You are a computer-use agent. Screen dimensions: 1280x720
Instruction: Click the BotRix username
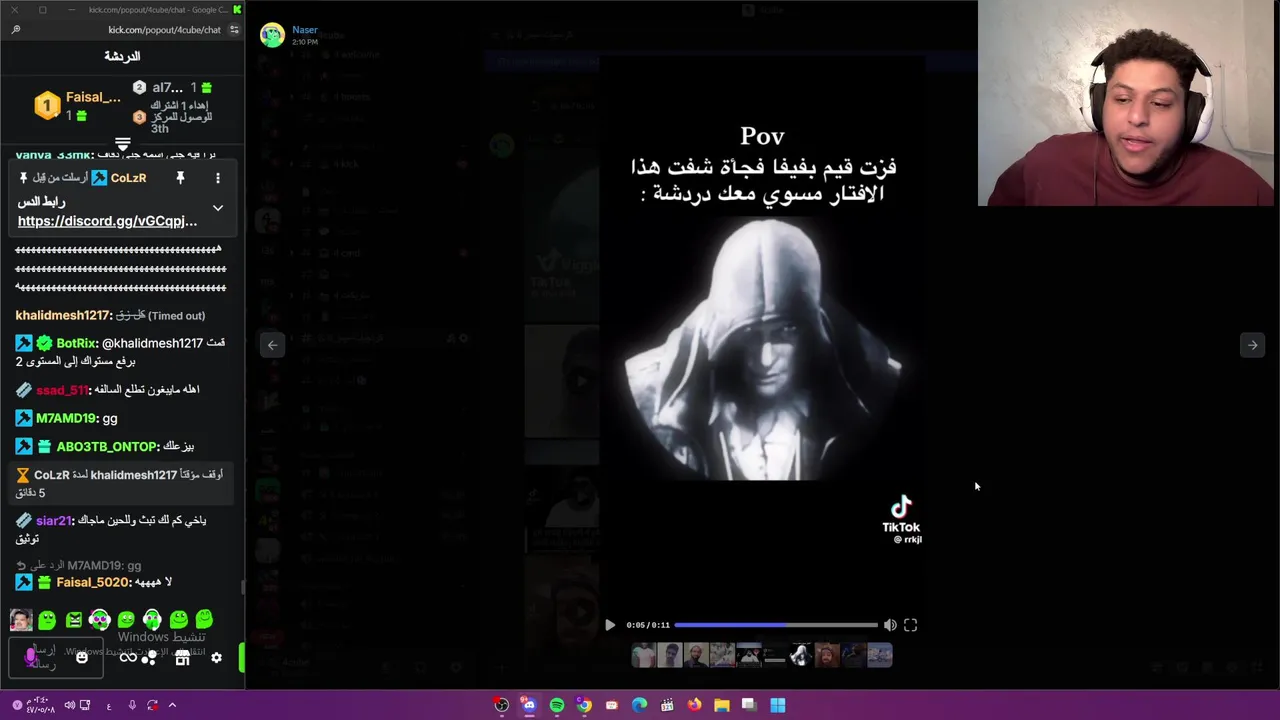pos(77,343)
